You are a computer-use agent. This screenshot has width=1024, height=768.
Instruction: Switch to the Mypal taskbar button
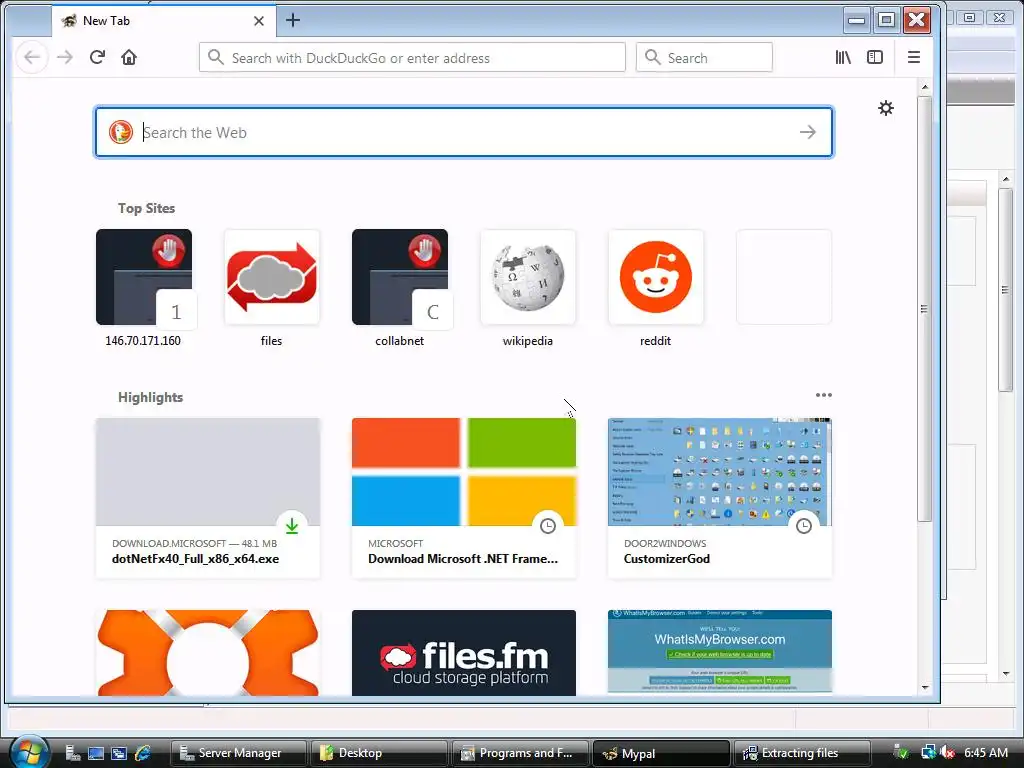pos(661,753)
